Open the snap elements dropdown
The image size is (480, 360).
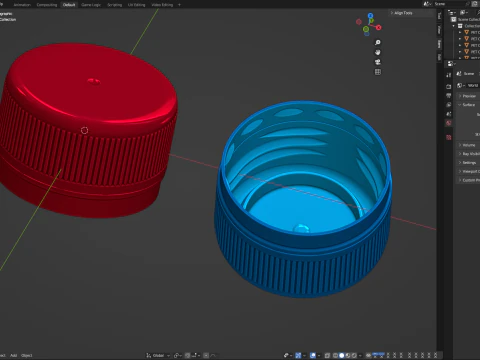[196, 355]
